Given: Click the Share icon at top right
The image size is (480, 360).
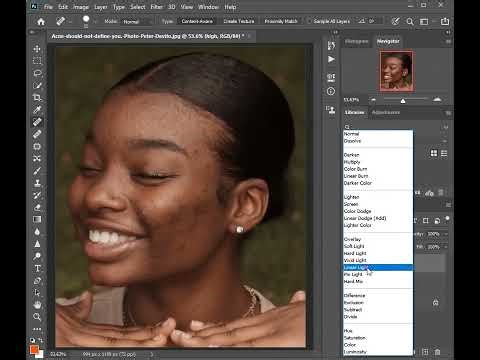Looking at the screenshot, I should tap(445, 21).
